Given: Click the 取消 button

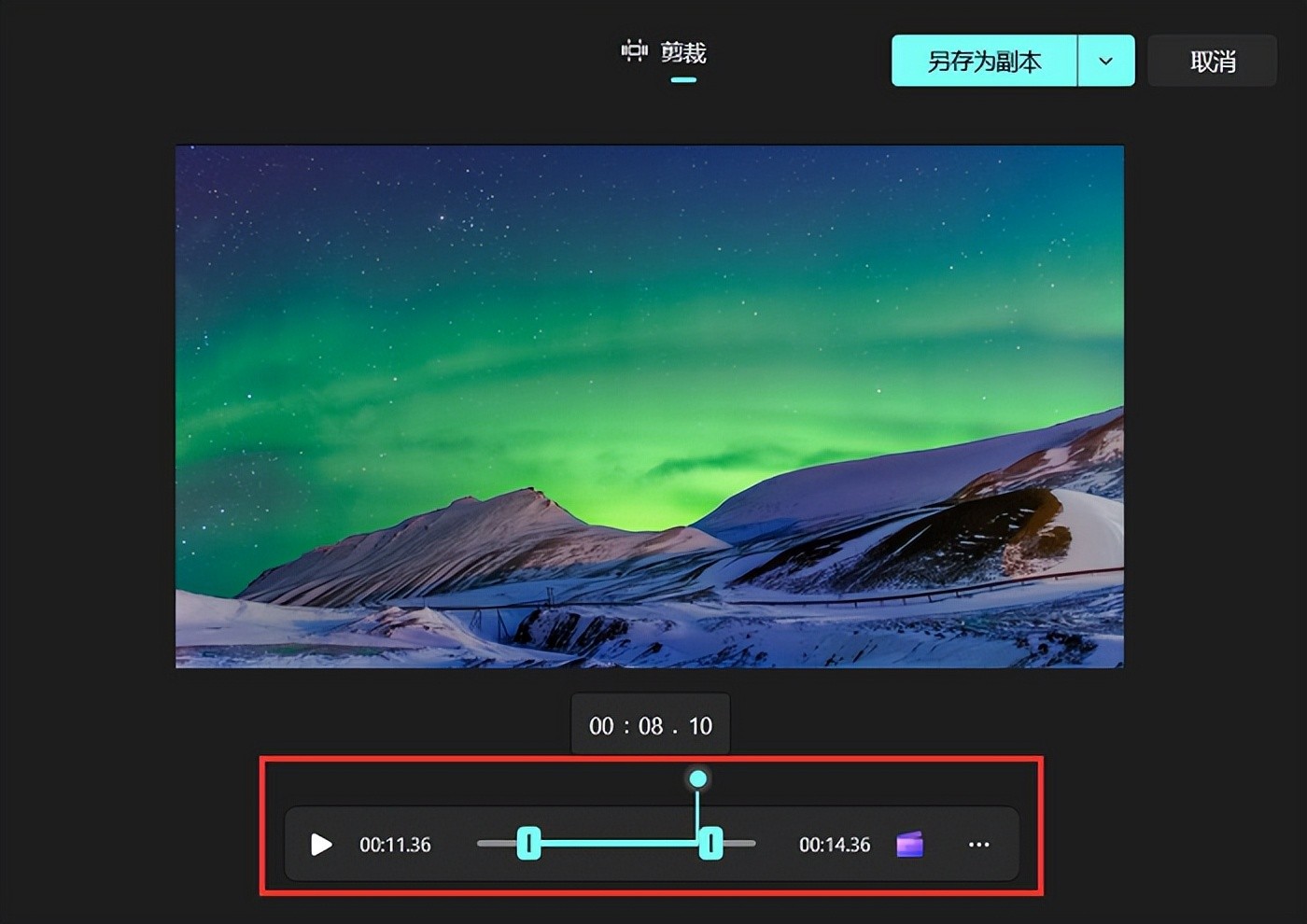Looking at the screenshot, I should tap(1212, 62).
